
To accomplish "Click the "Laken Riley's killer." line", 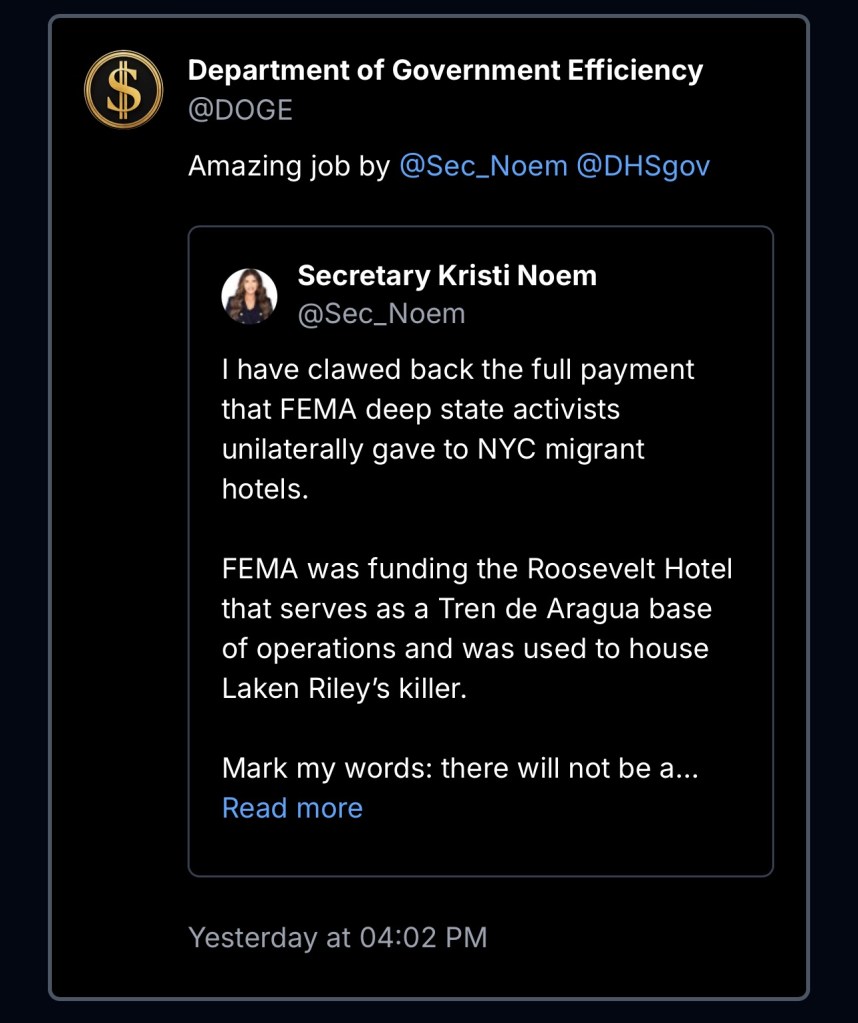I will tap(344, 689).
